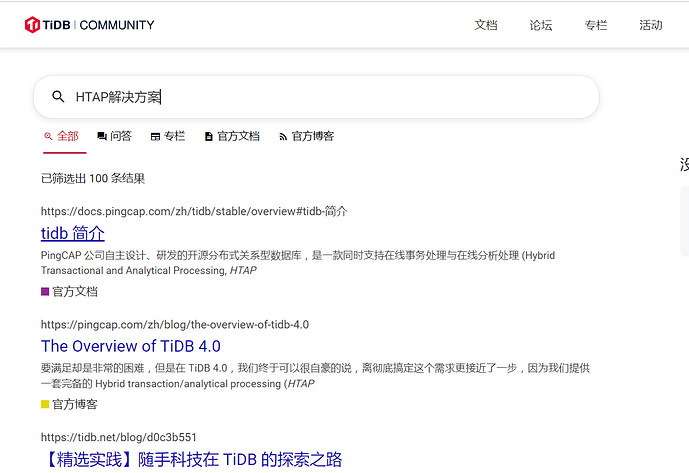
Task: Open the tidb 简介 result link
Action: pos(73,233)
